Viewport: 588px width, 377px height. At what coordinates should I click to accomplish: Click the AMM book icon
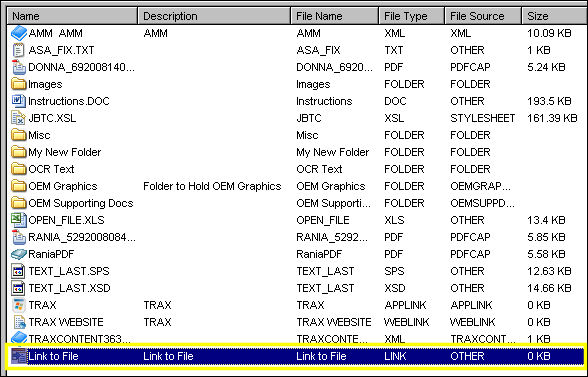pyautogui.click(x=19, y=33)
